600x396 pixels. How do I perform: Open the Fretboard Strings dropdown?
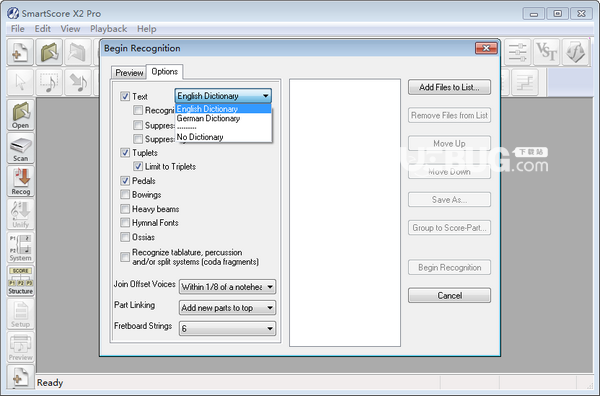pyautogui.click(x=227, y=329)
